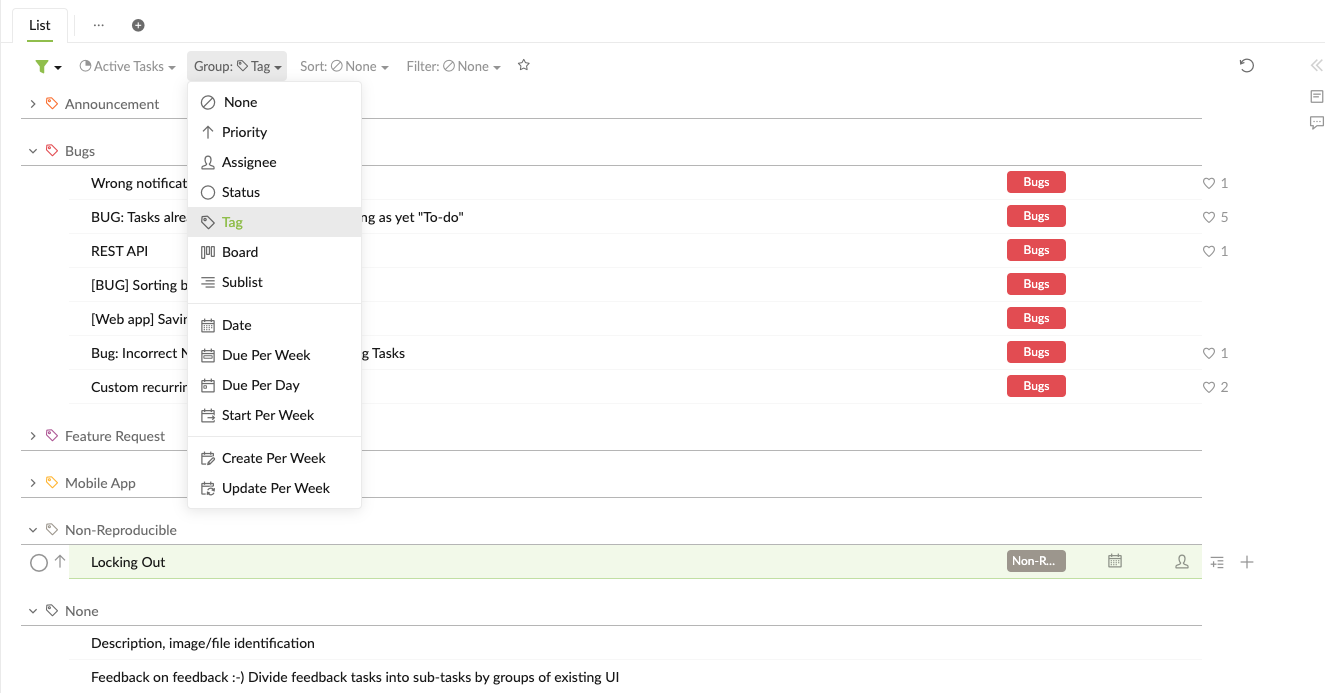This screenshot has width=1325, height=693.
Task: Click red Bugs tag on REST API row
Action: coord(1036,250)
